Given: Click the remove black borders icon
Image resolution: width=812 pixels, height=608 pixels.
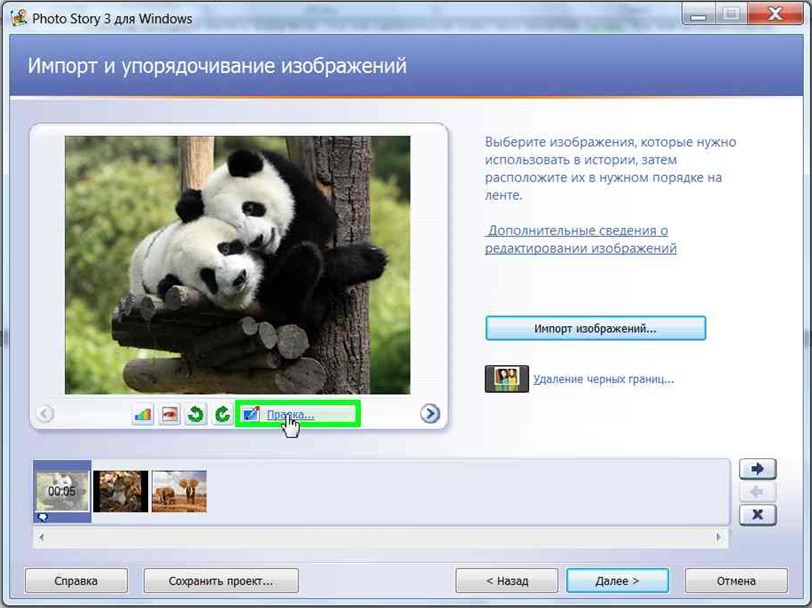Looking at the screenshot, I should [x=506, y=379].
